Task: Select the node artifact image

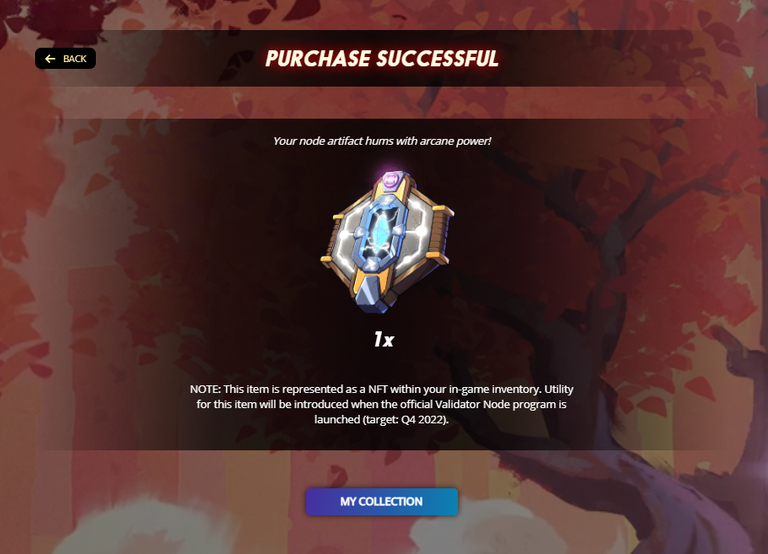Action: tap(387, 242)
